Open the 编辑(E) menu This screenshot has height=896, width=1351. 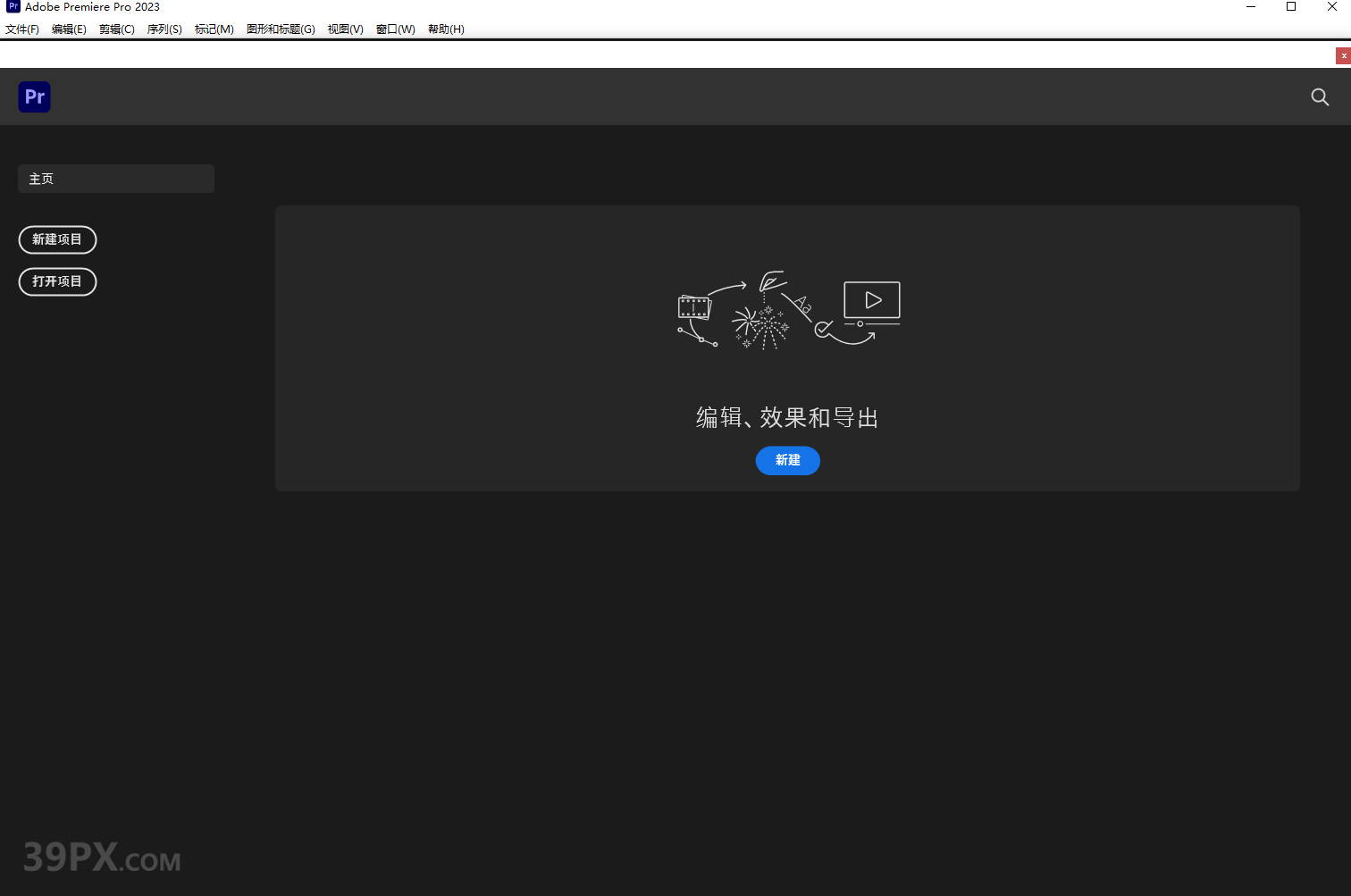(69, 29)
